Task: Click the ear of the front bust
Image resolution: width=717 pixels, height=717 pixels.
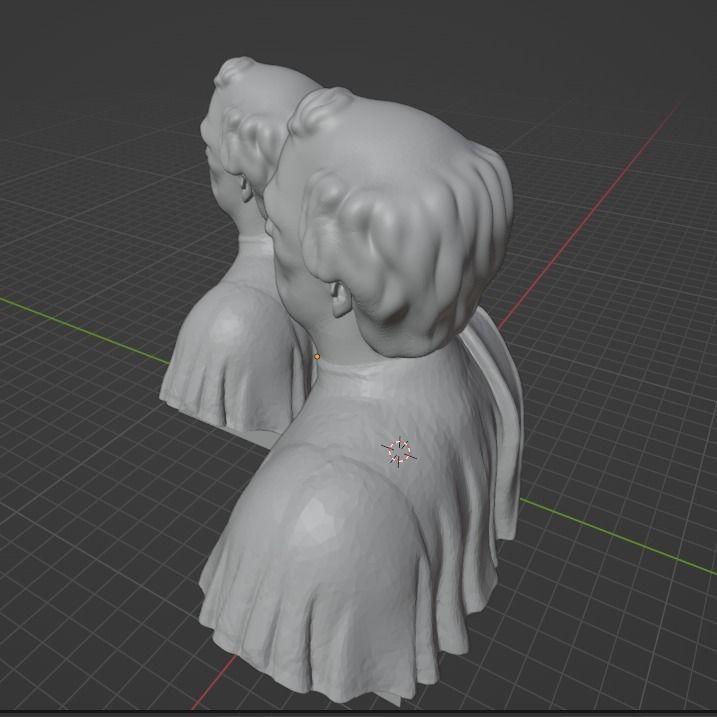Action: pyautogui.click(x=340, y=300)
